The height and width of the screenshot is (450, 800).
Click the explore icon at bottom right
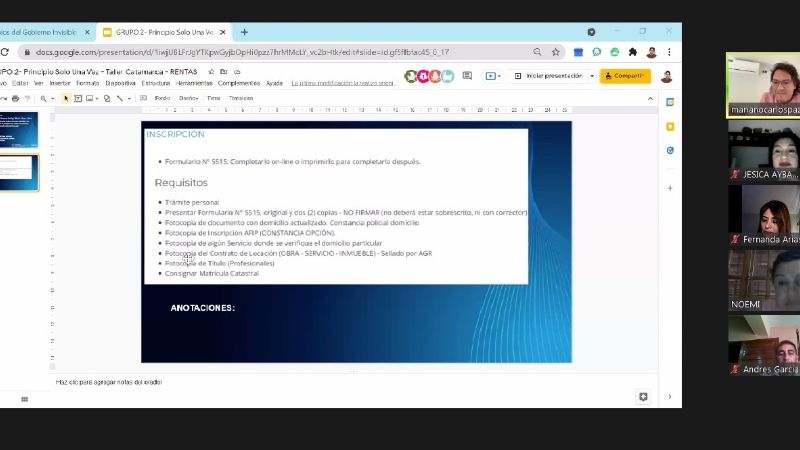643,396
